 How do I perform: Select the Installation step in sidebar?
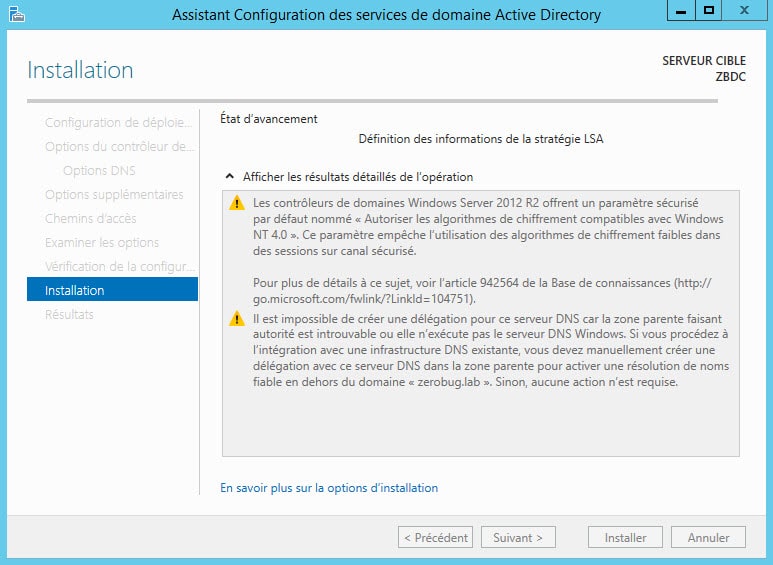[112, 289]
